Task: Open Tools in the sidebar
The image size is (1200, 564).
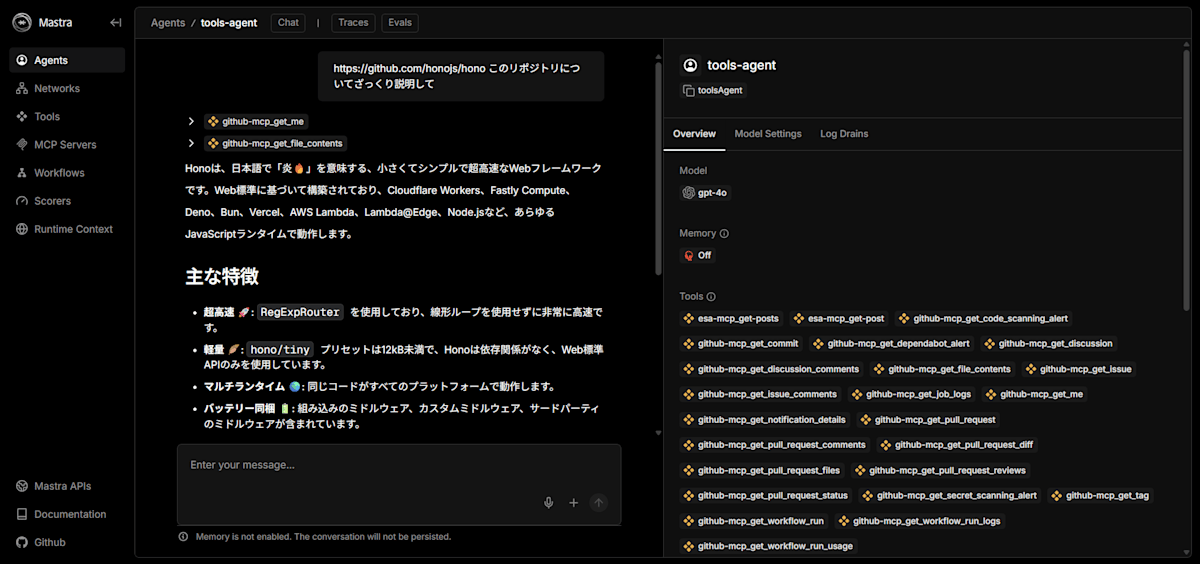Action: (67, 116)
